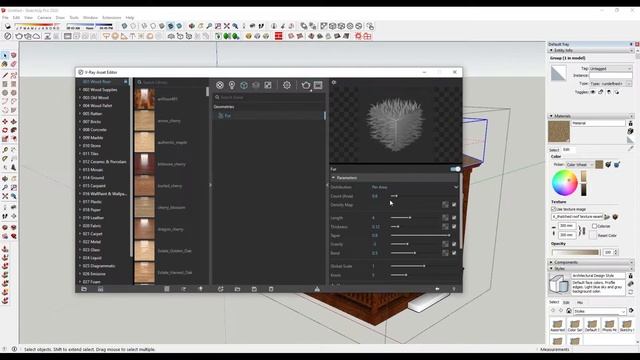Click delete asset trash icon

(271, 289)
